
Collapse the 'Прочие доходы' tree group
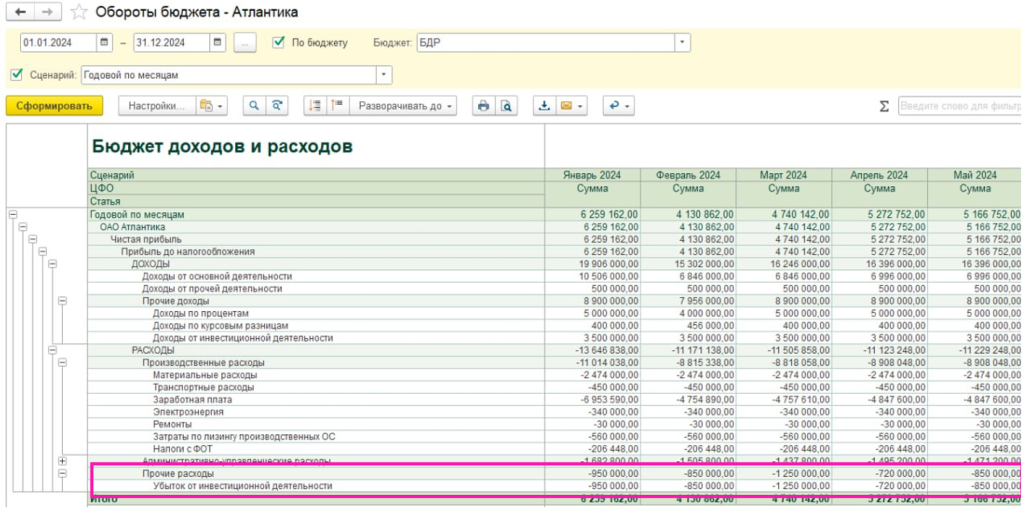(x=62, y=300)
